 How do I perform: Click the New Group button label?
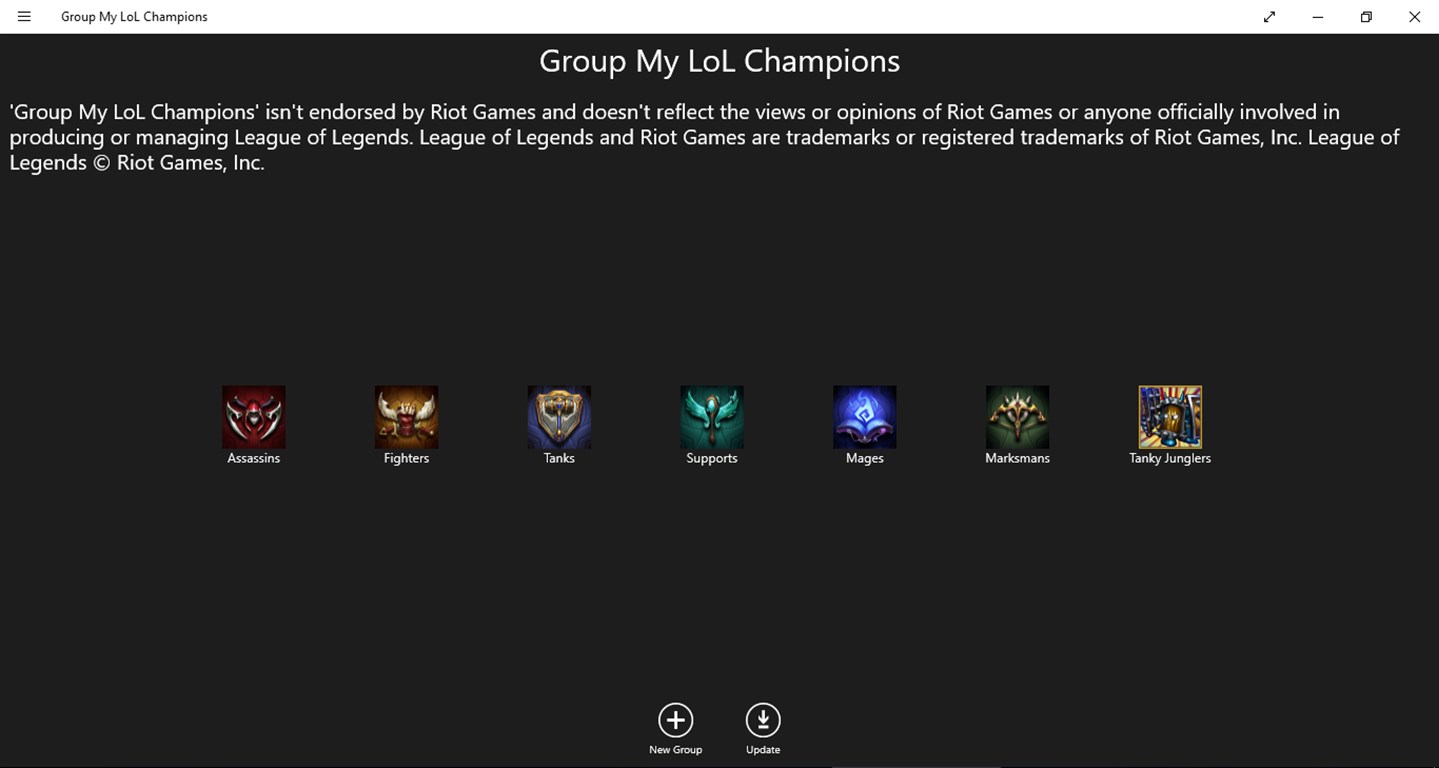[675, 750]
